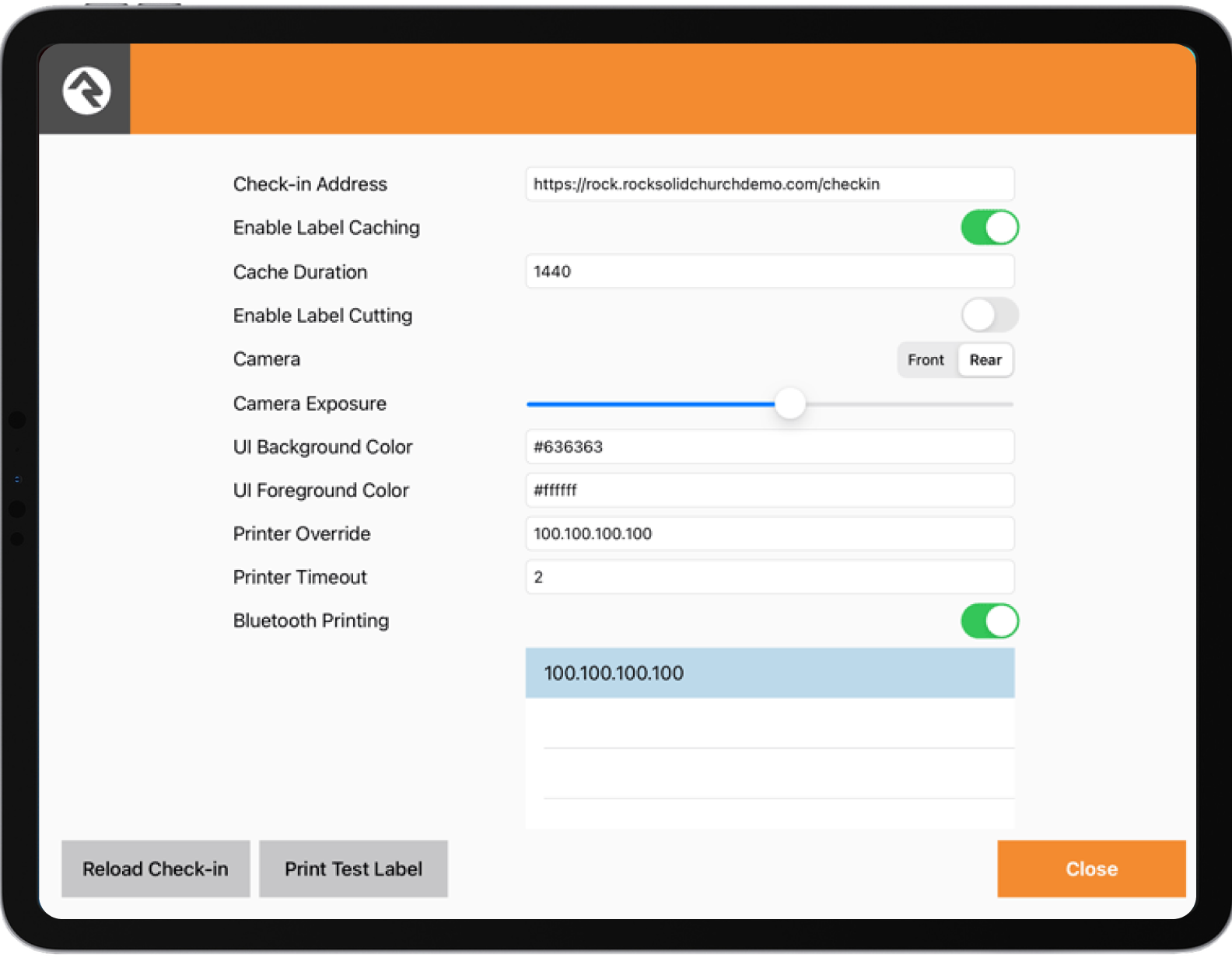The width and height of the screenshot is (1232, 958).
Task: Turn on Enable Label Cutting switch
Action: point(989,316)
